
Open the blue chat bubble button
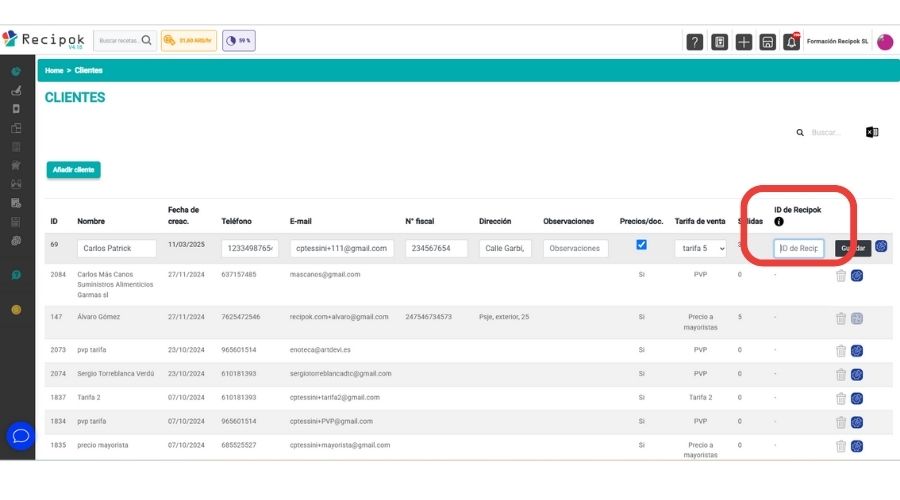click(21, 436)
